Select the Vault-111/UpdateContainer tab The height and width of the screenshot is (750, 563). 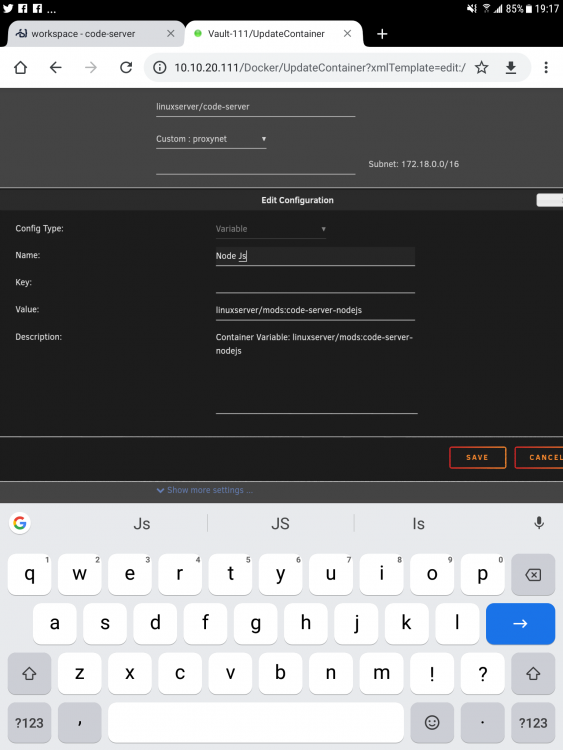274,33
